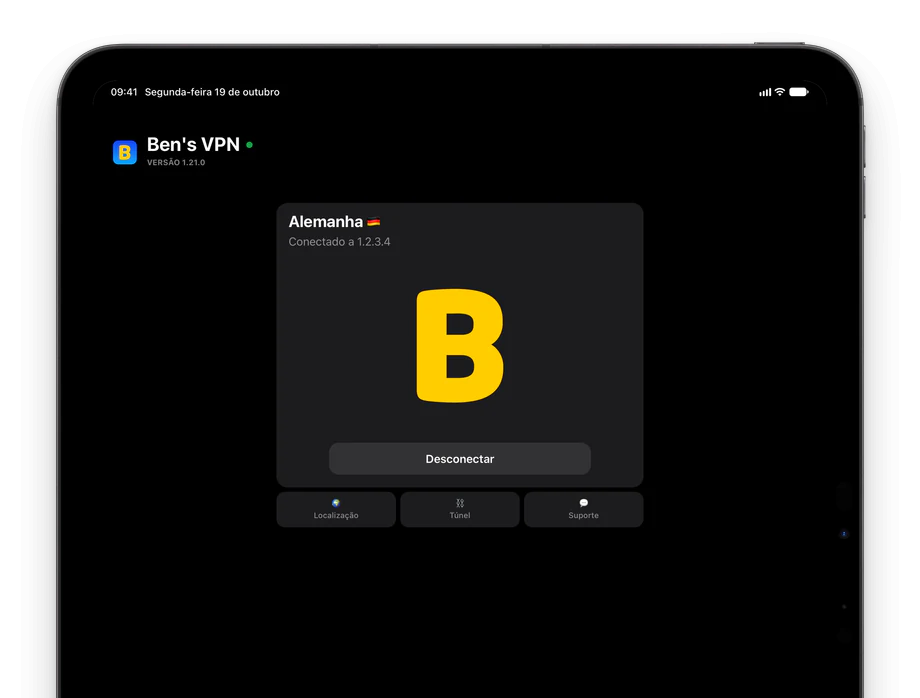The image size is (920, 698).
Task: Click the green connection status dot
Action: (249, 145)
